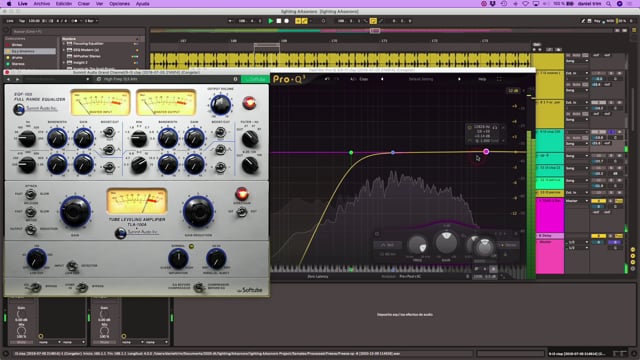Flip the right-side top Boost/Cut switch
Viewport: 640px width, 360px height.
click(x=220, y=132)
